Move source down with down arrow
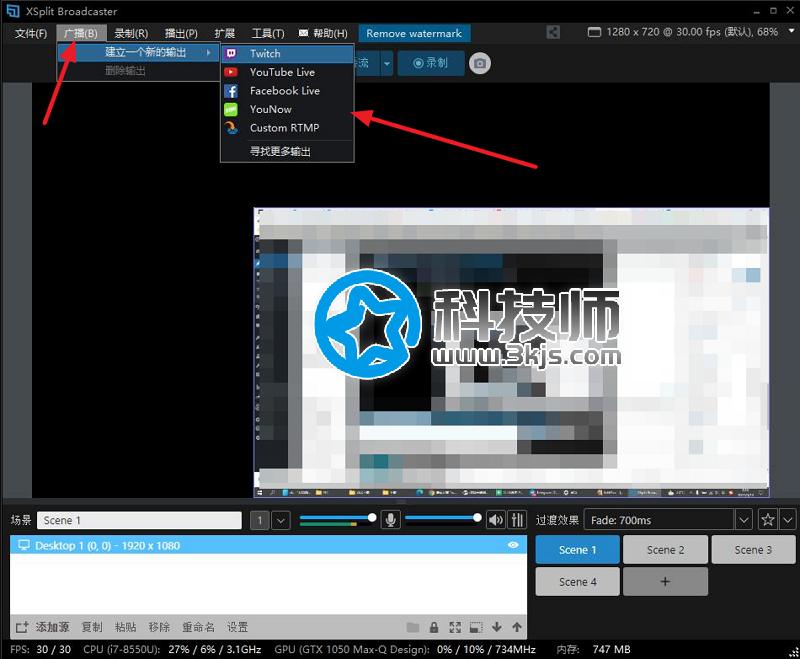This screenshot has height=659, width=800. pyautogui.click(x=496, y=627)
